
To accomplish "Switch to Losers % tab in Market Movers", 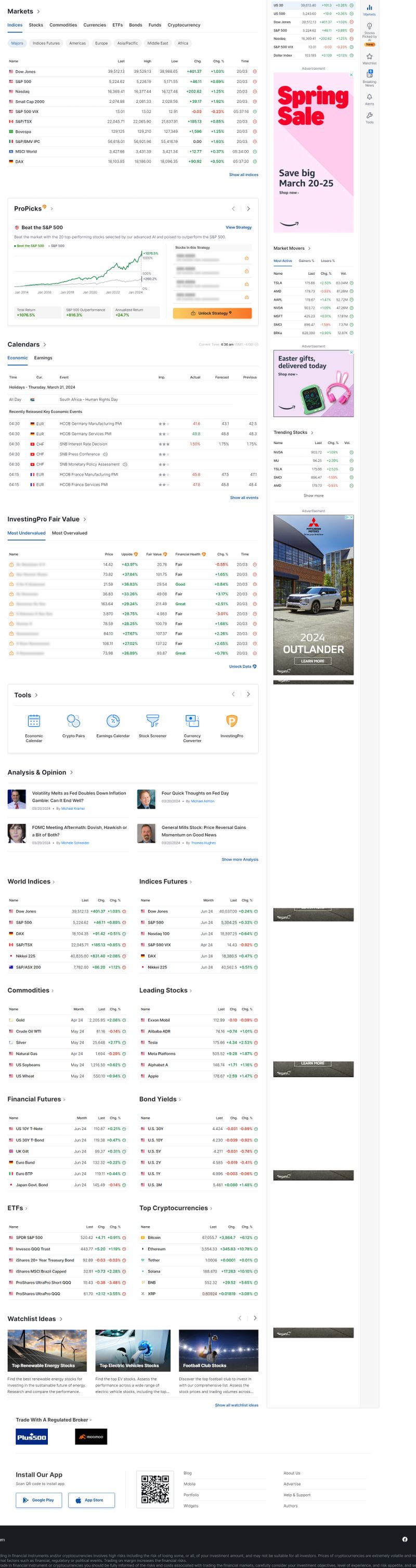I will point(328,261).
